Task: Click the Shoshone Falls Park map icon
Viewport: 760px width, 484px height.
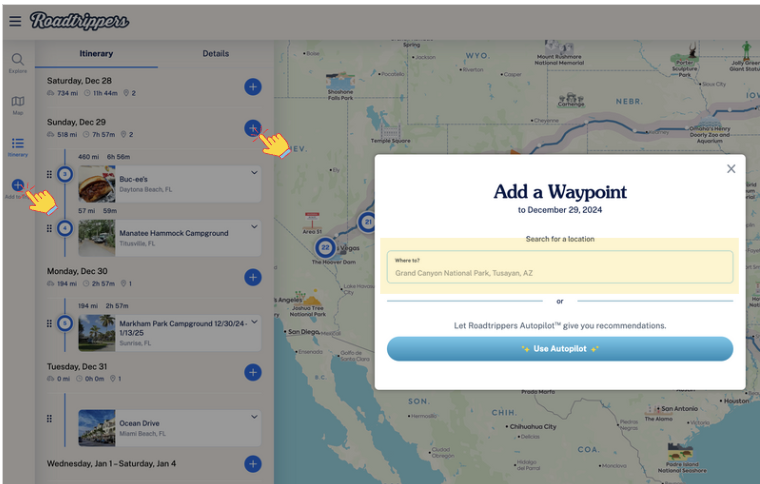Action: tap(340, 81)
